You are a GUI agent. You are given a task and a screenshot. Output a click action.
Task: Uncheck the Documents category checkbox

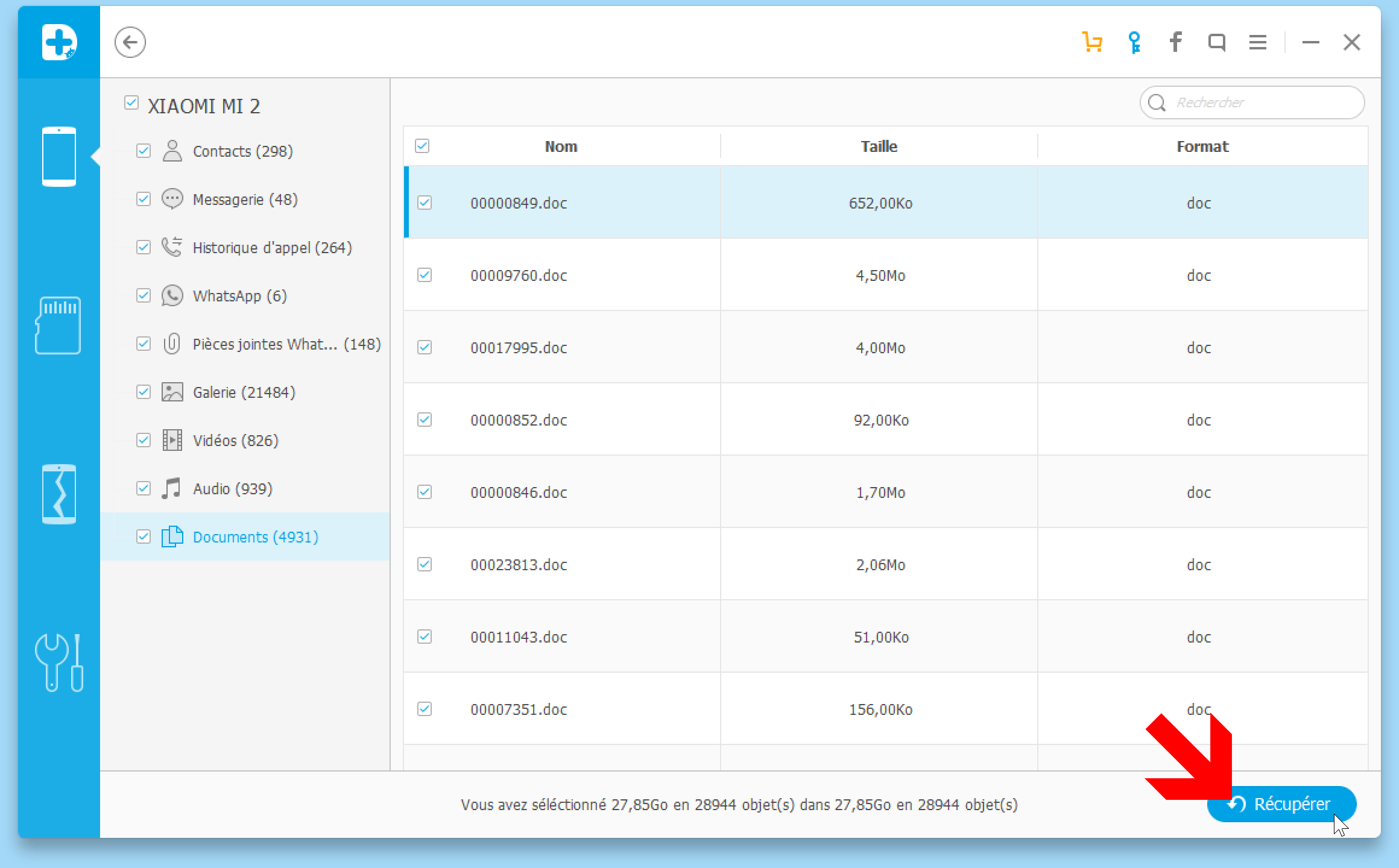[x=144, y=536]
